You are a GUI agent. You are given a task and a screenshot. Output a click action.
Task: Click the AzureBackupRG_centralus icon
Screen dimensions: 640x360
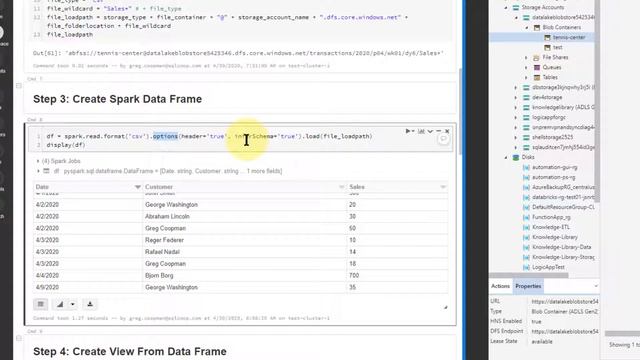[526, 187]
